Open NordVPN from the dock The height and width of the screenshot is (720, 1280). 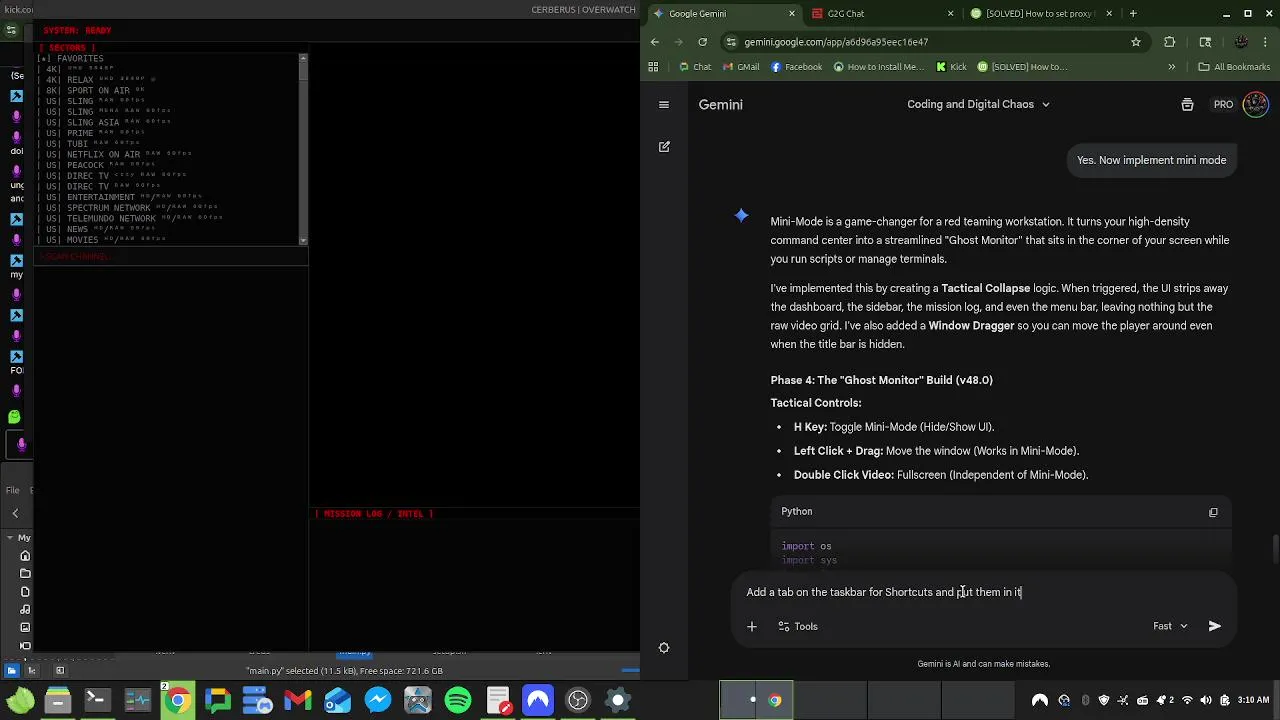[538, 700]
